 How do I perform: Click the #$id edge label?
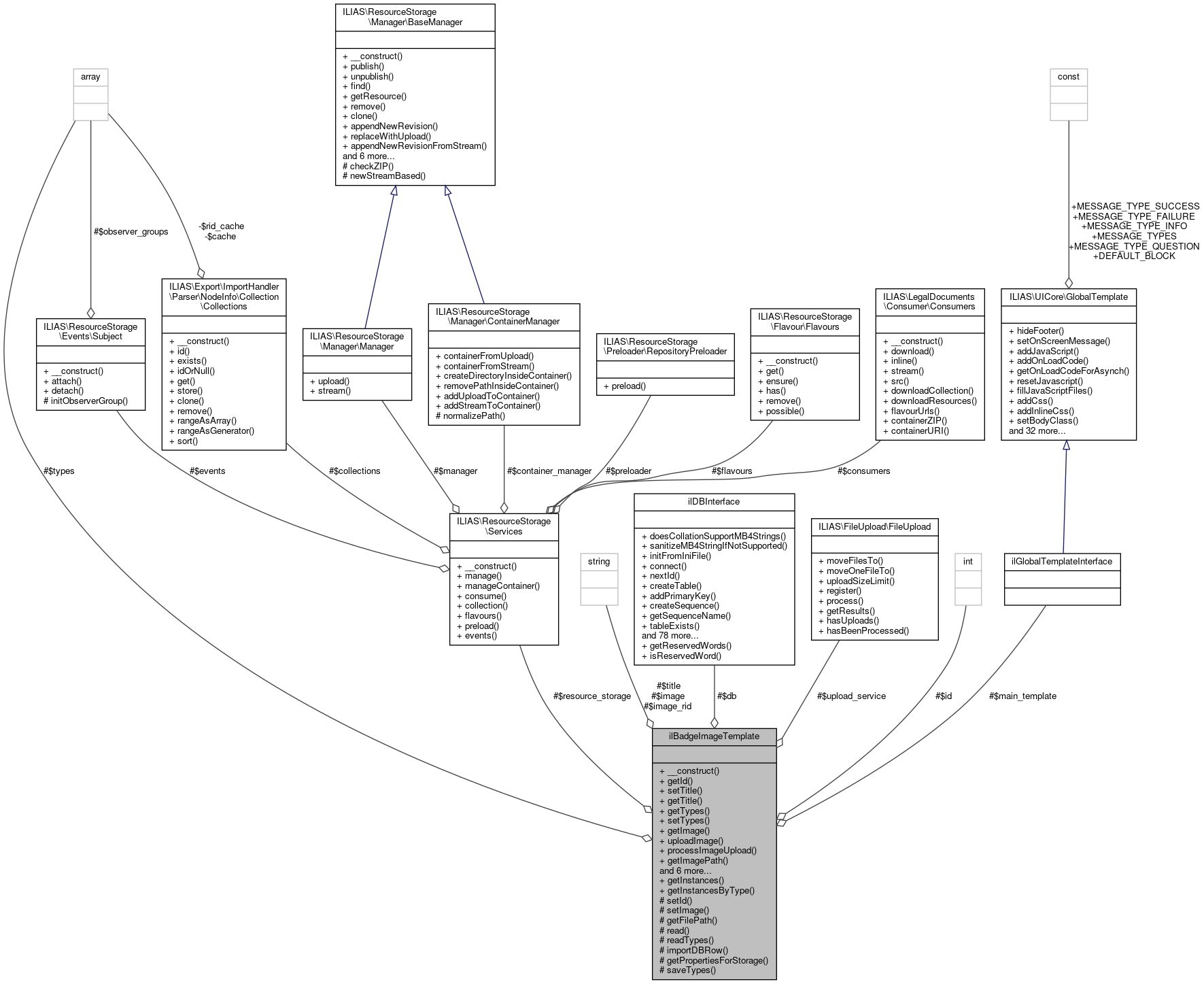coord(944,696)
